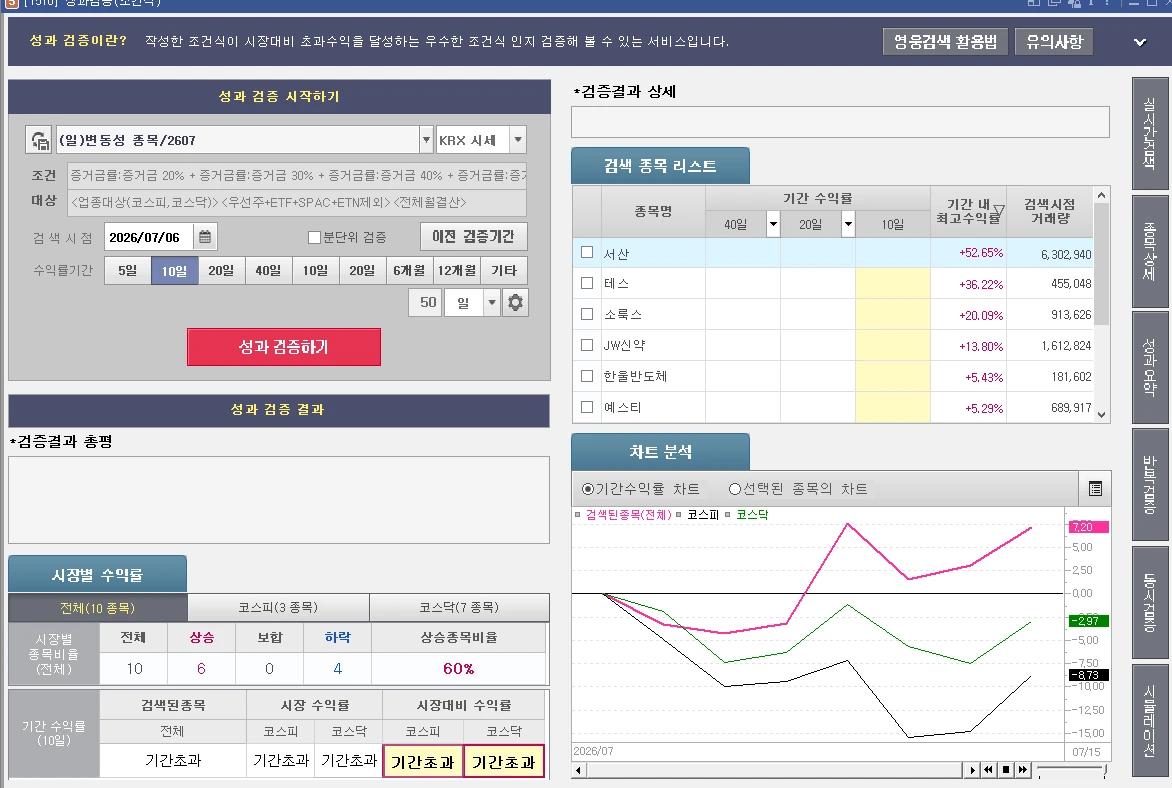Select the 기간수익률 차트 radio button
Viewport: 1172px width, 788px height.
click(x=587, y=489)
